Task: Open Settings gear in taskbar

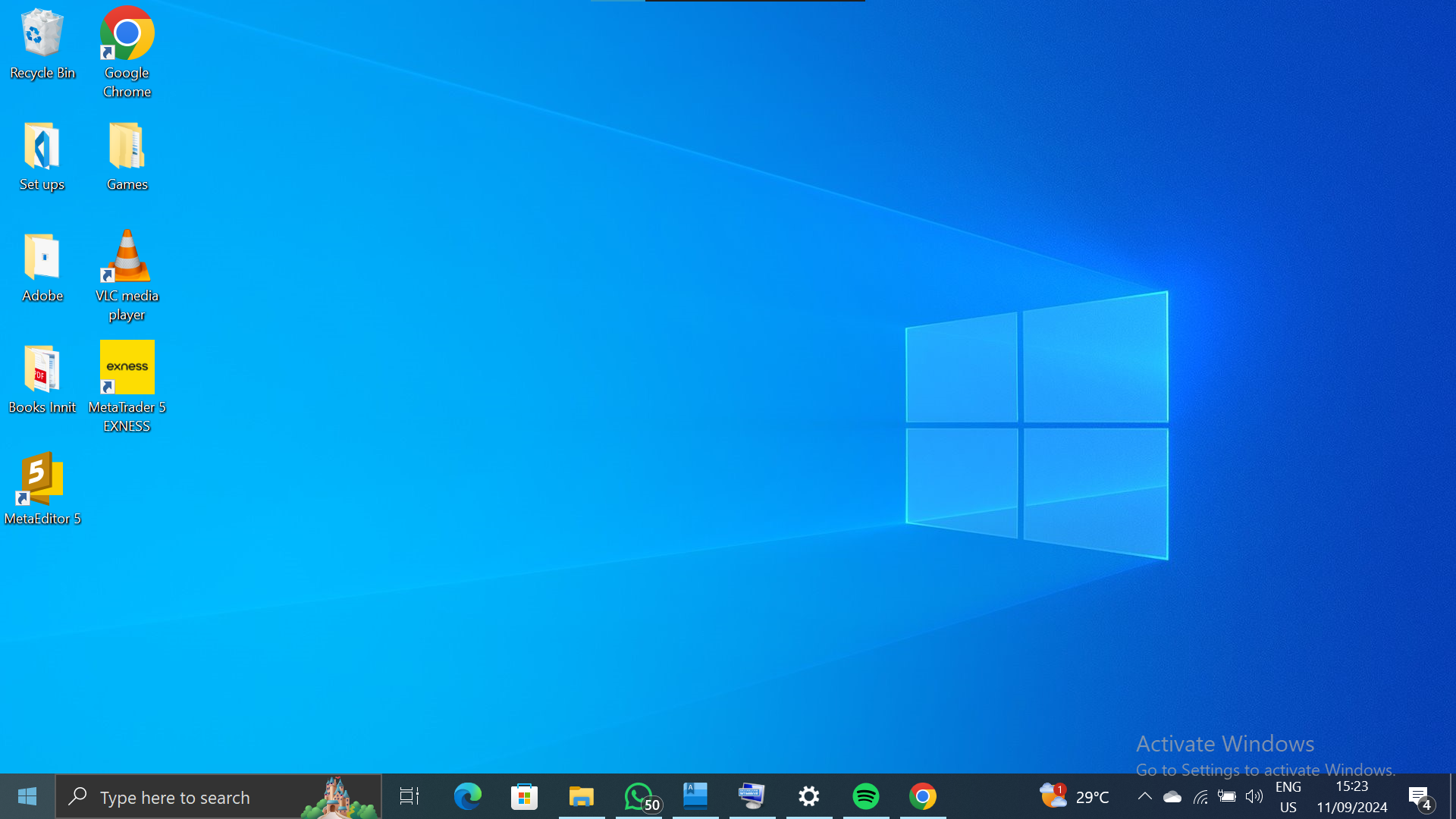Action: (x=809, y=796)
